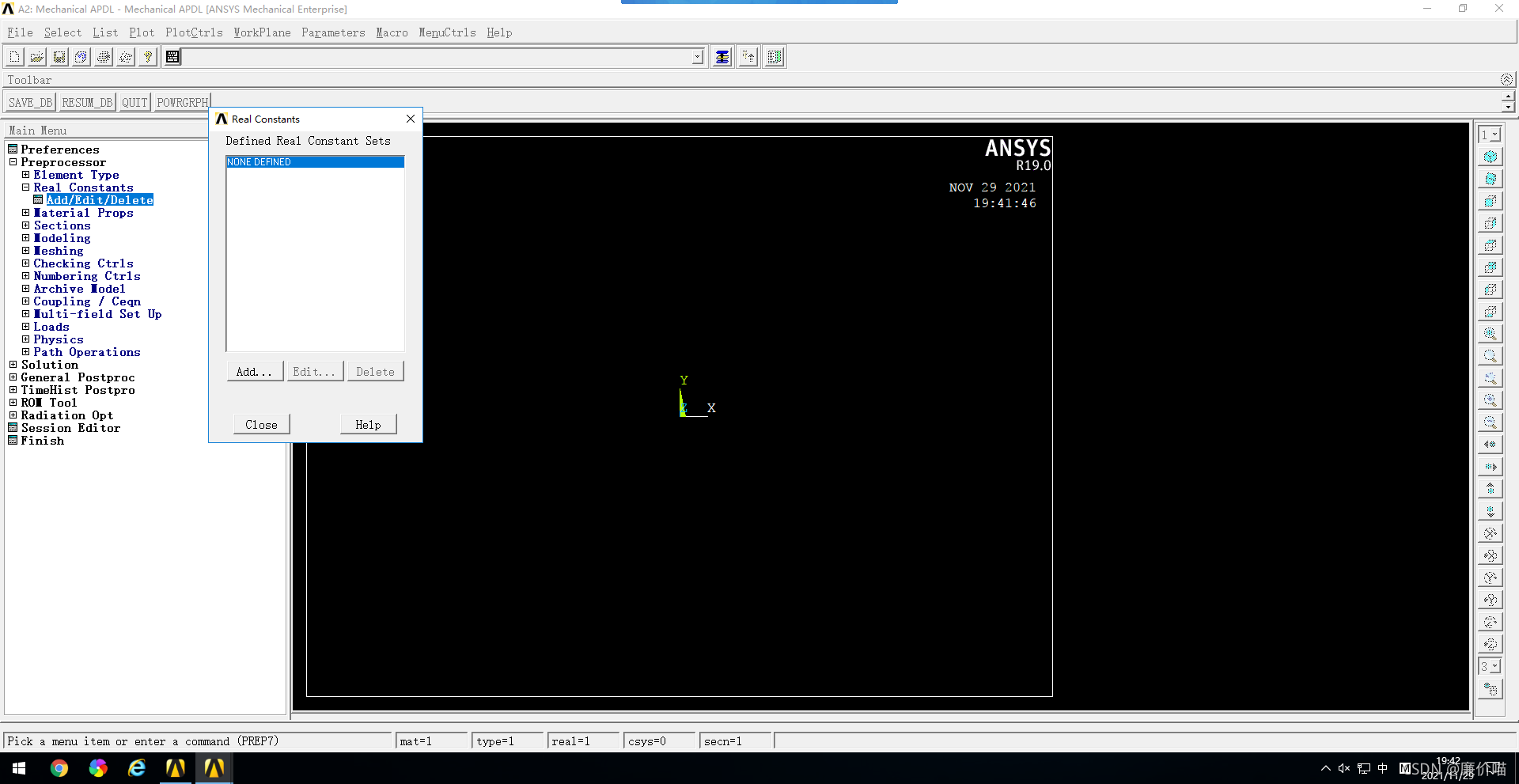This screenshot has height=784, width=1519.
Task: Expand the General Postproc node
Action: pos(13,377)
